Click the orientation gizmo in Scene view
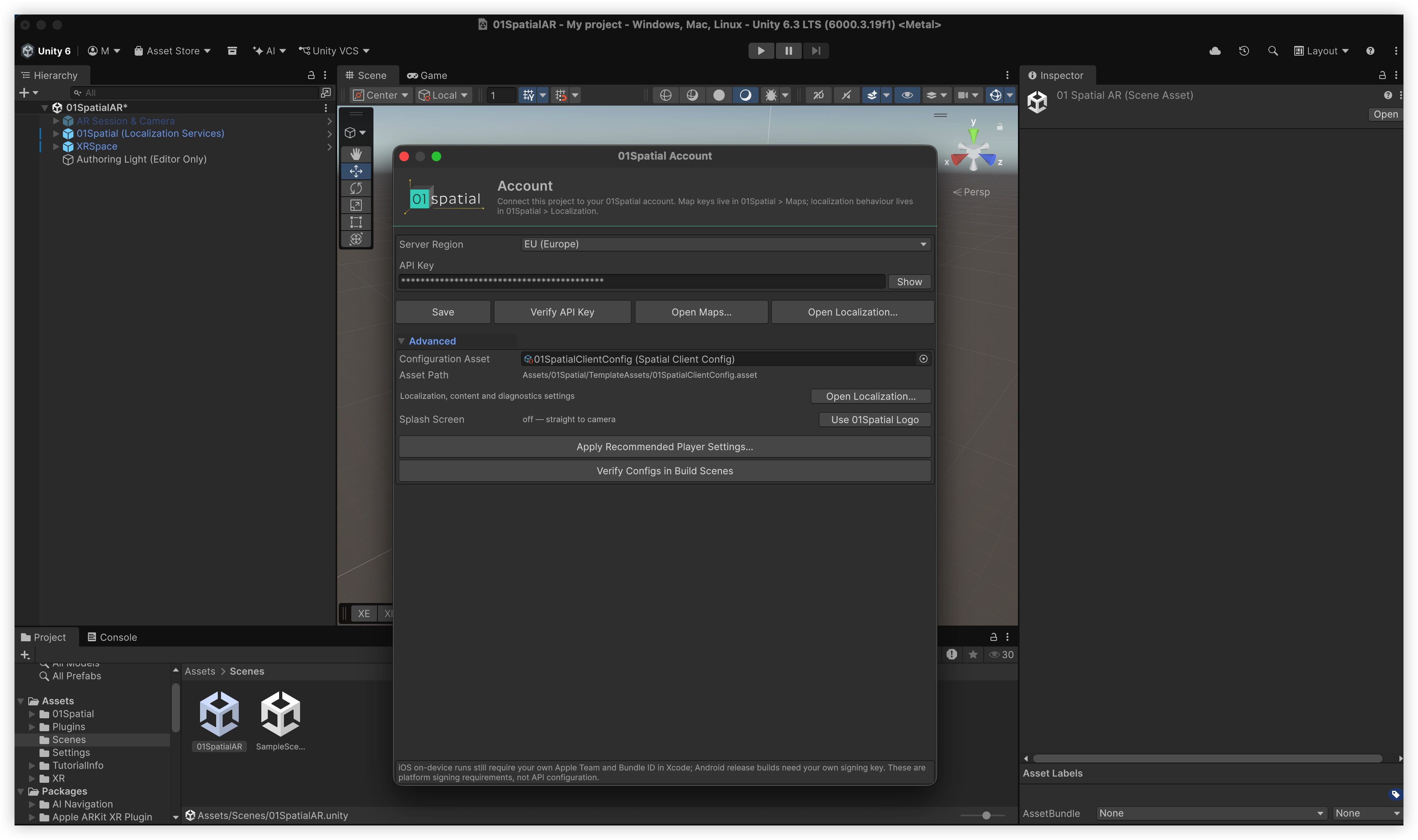1418x840 pixels. (x=973, y=152)
